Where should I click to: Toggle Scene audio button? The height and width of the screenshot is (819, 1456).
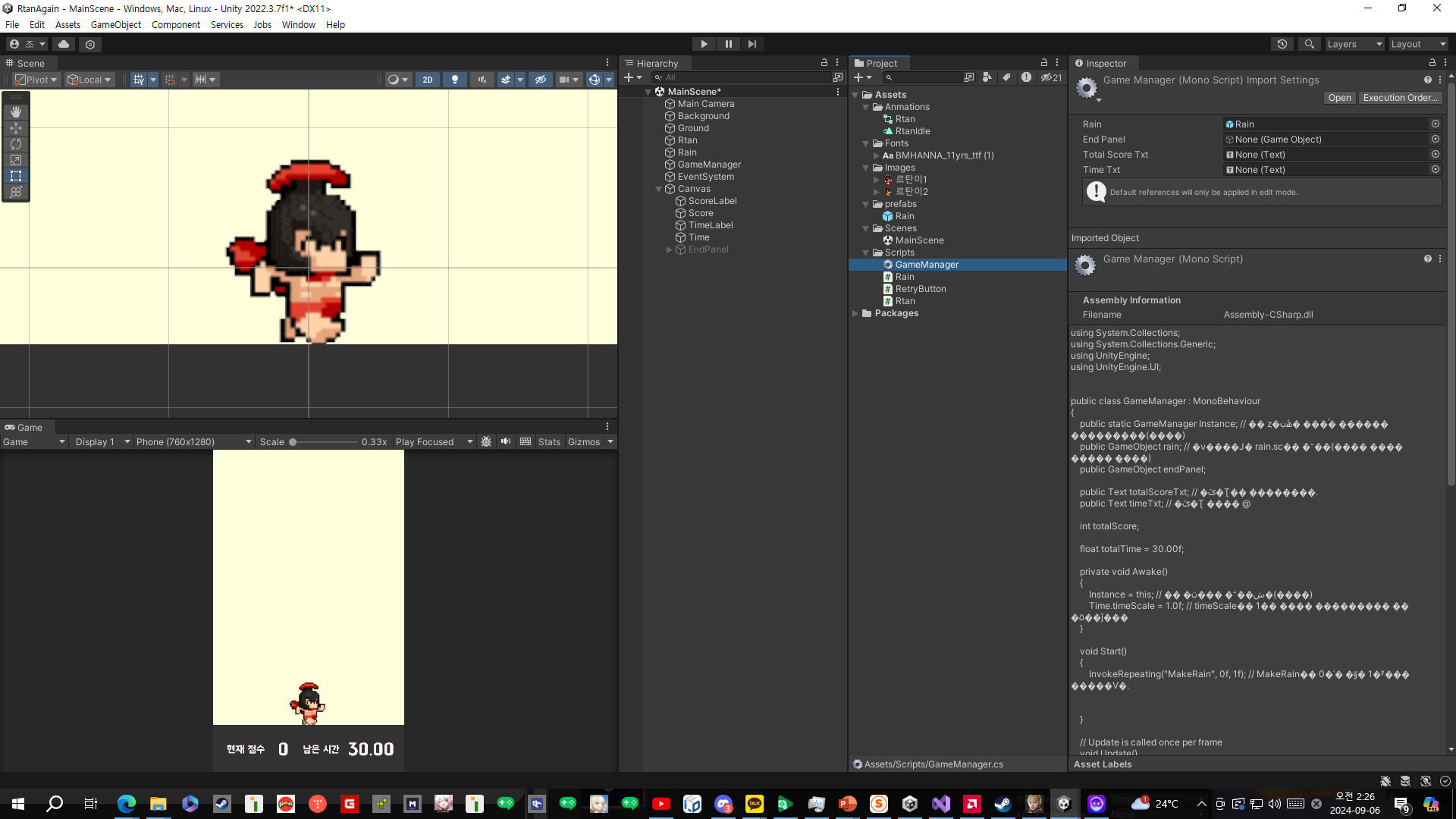(x=482, y=80)
